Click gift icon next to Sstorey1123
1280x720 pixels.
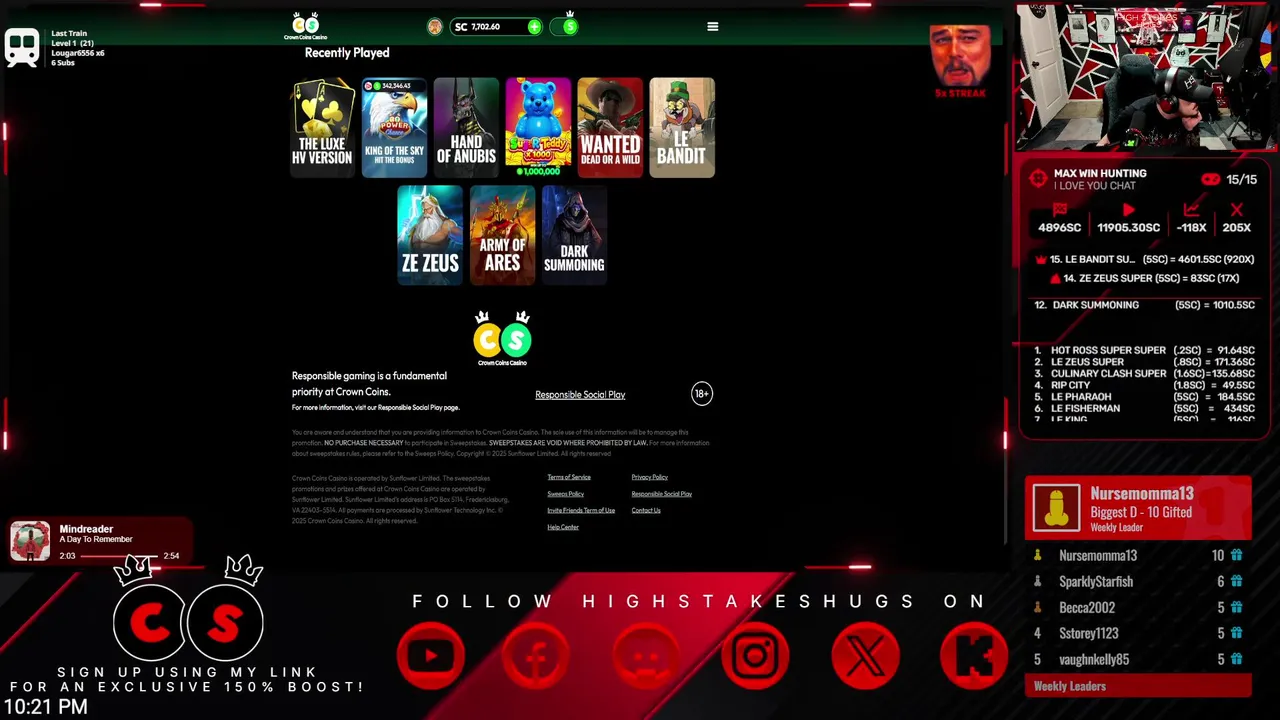click(1237, 634)
